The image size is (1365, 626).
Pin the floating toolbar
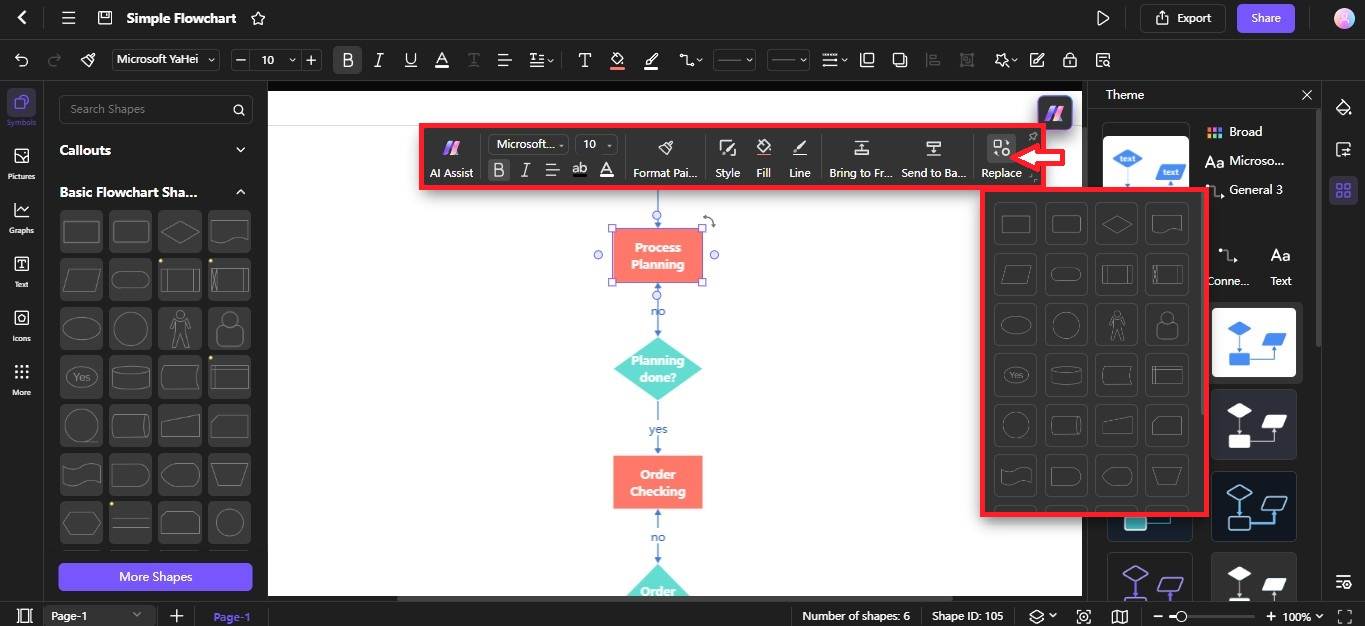(x=1033, y=136)
